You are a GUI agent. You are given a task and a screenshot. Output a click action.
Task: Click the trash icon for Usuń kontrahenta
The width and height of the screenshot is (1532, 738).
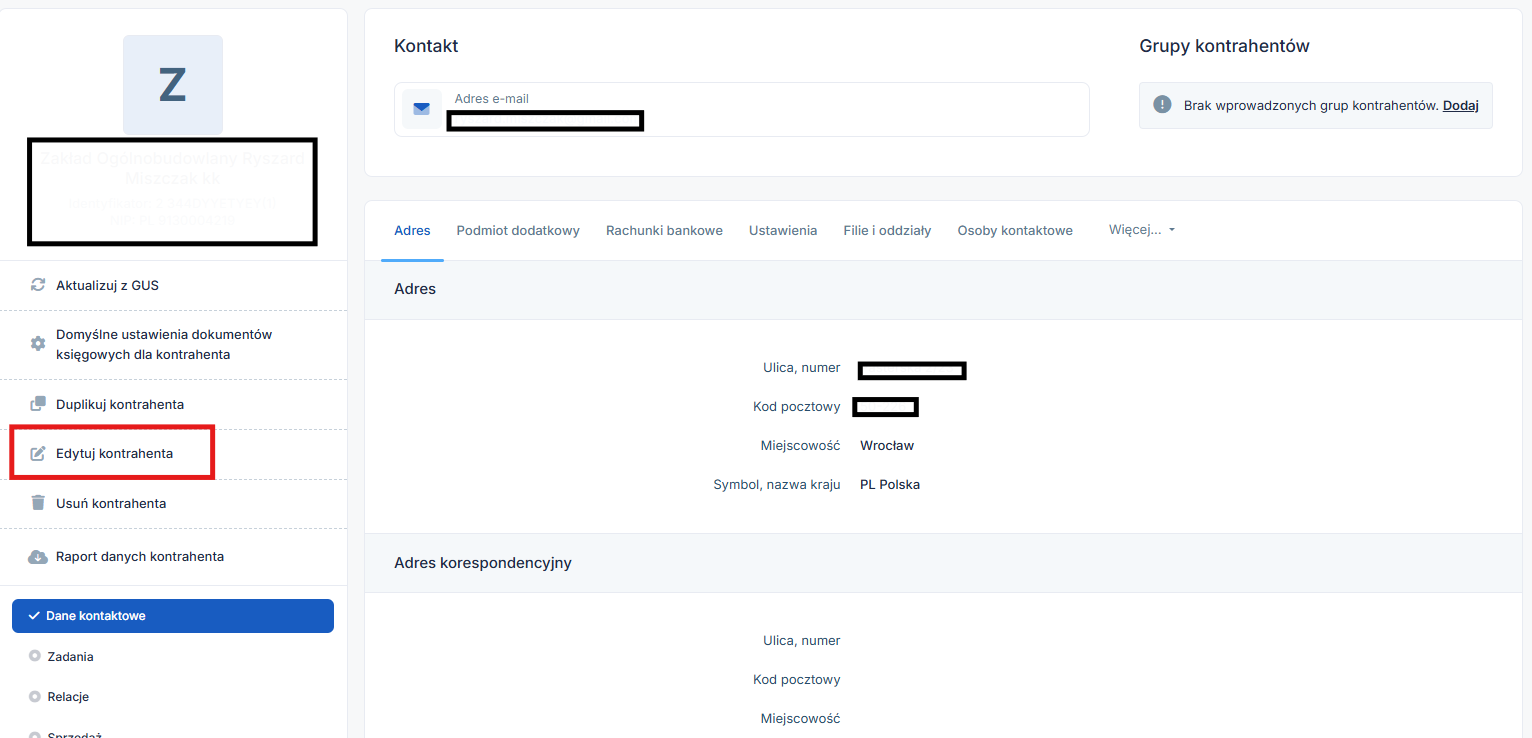click(38, 503)
